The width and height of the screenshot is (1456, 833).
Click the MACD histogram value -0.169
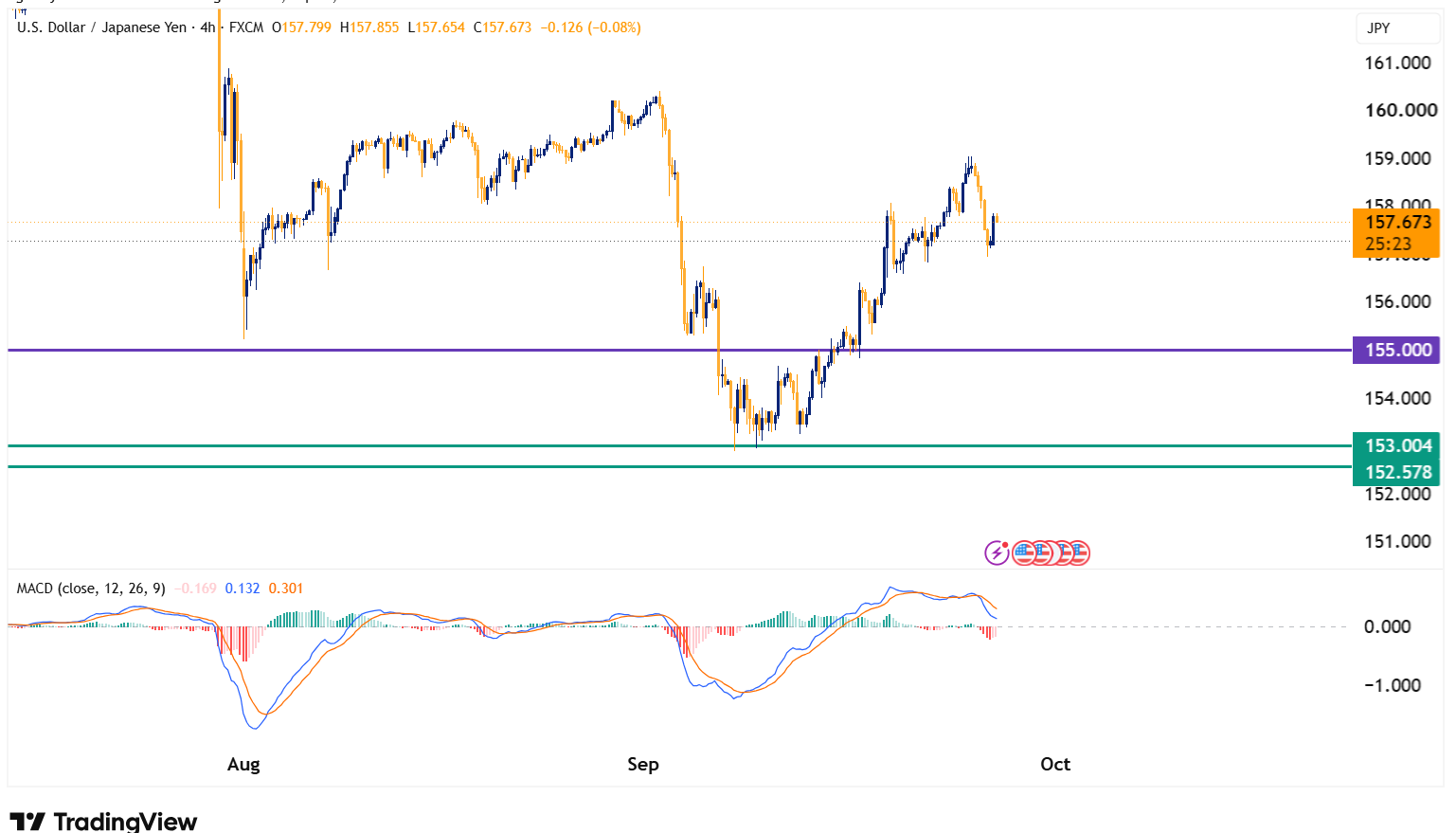(196, 589)
